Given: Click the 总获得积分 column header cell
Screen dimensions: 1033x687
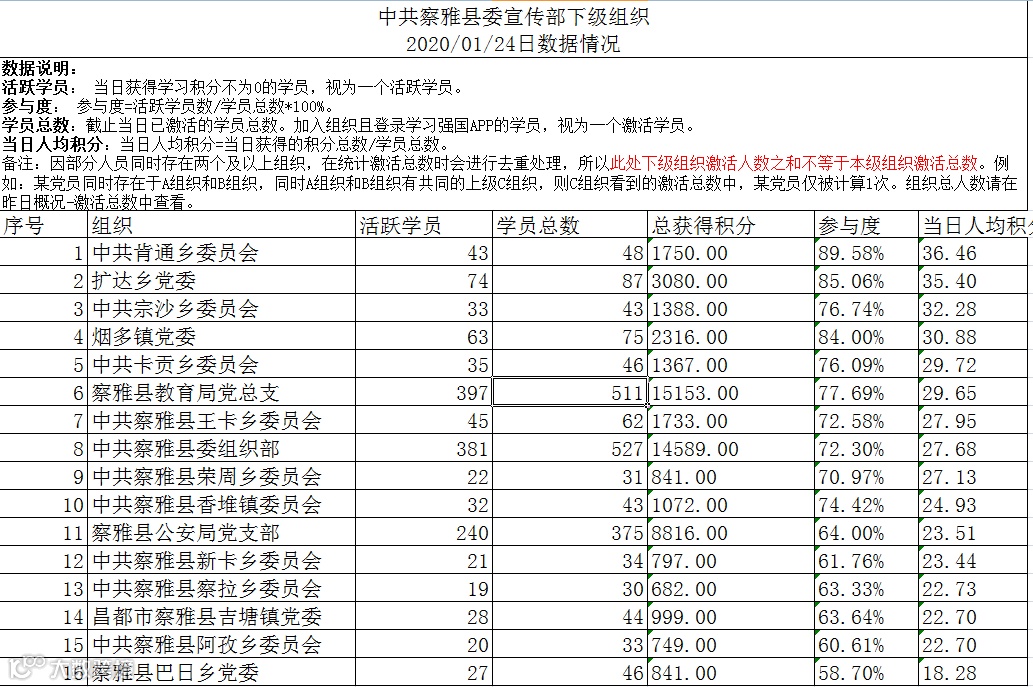Looking at the screenshot, I should tap(731, 226).
